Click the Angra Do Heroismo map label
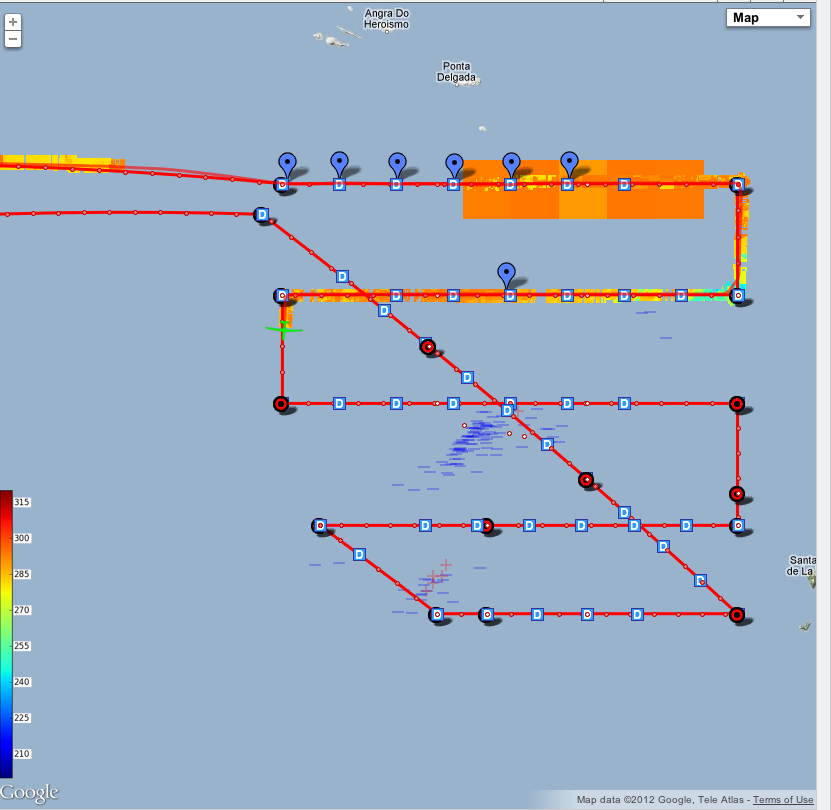831x810 pixels. coord(389,19)
